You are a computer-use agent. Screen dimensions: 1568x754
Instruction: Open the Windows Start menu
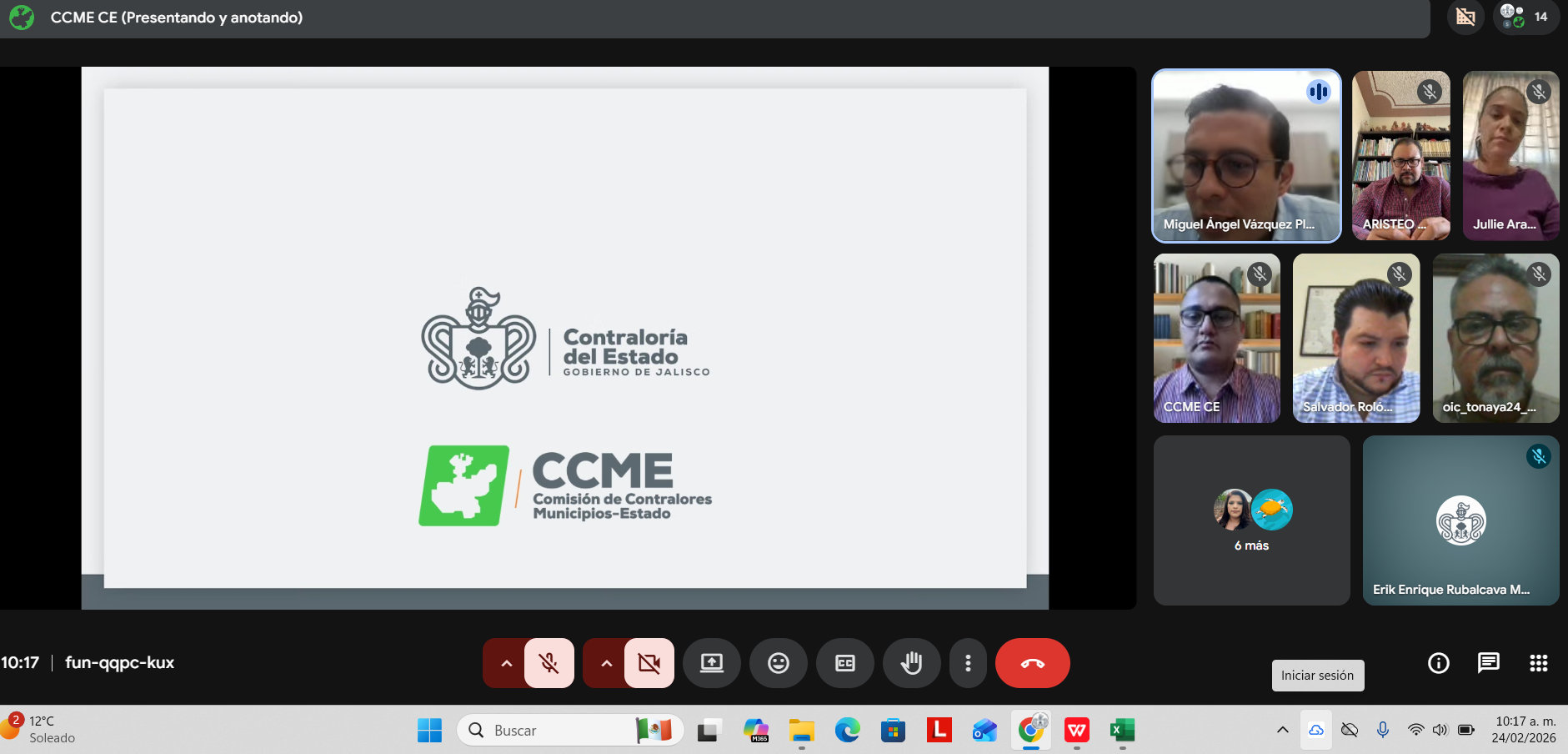(430, 731)
